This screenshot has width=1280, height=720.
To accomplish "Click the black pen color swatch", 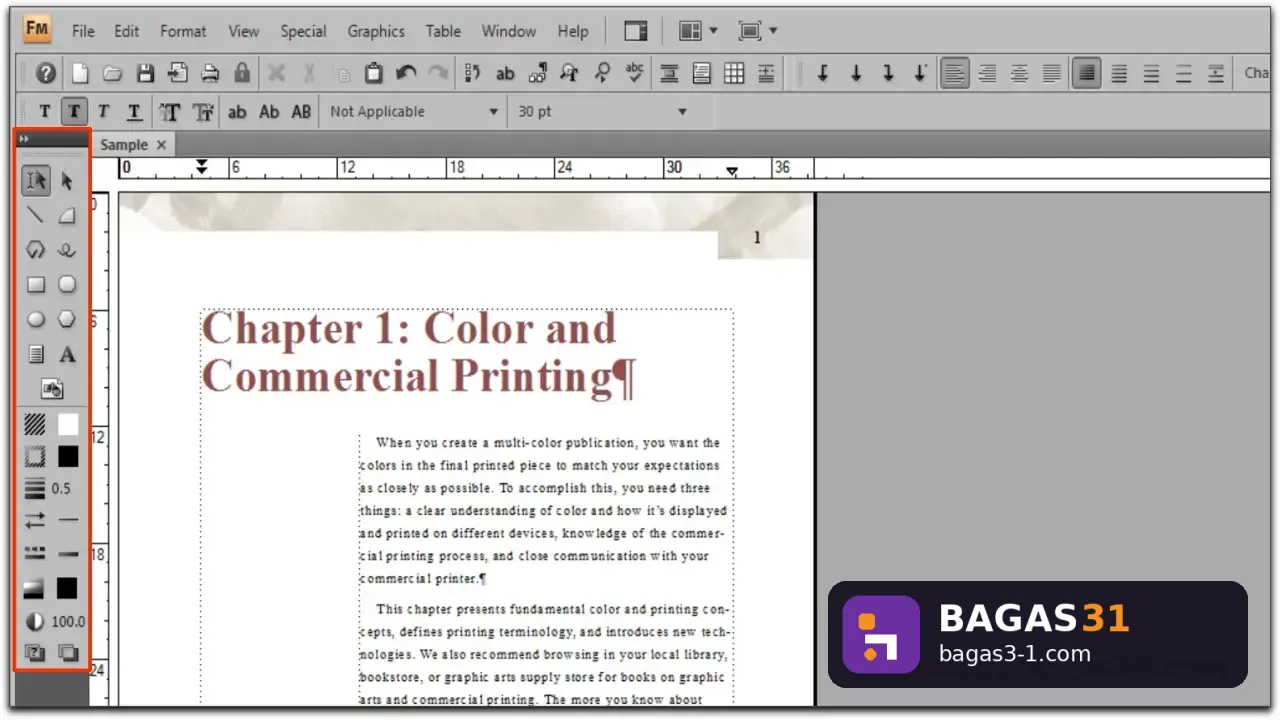I will pos(67,456).
